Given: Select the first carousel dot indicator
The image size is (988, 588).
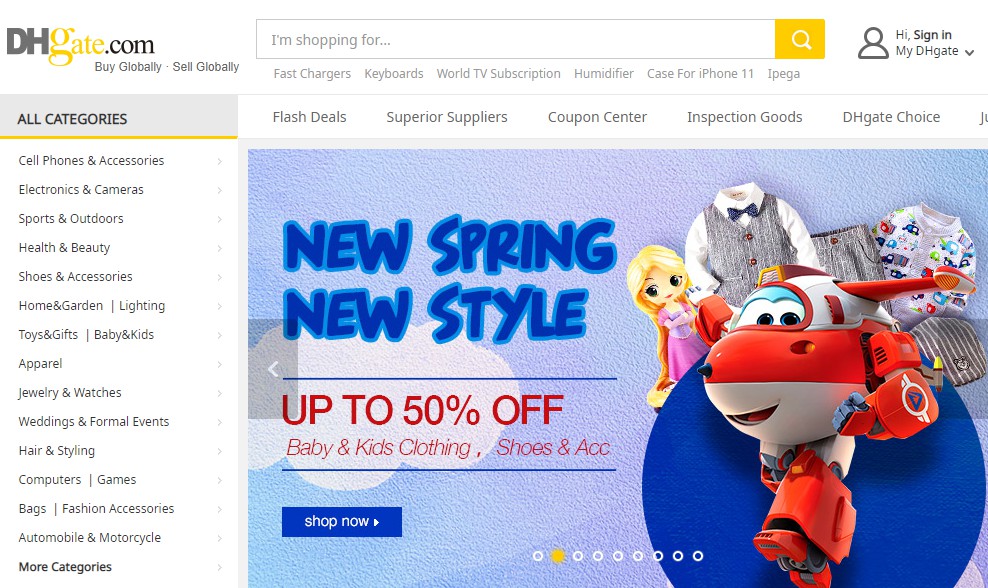Looking at the screenshot, I should tap(538, 556).
